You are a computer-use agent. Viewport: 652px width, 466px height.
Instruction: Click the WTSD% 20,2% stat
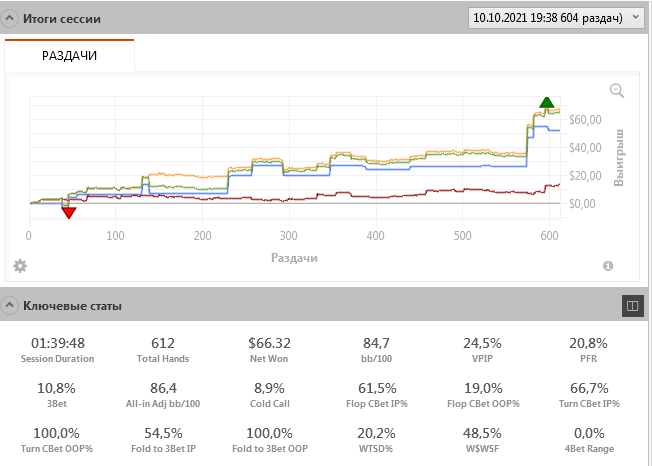tap(381, 439)
